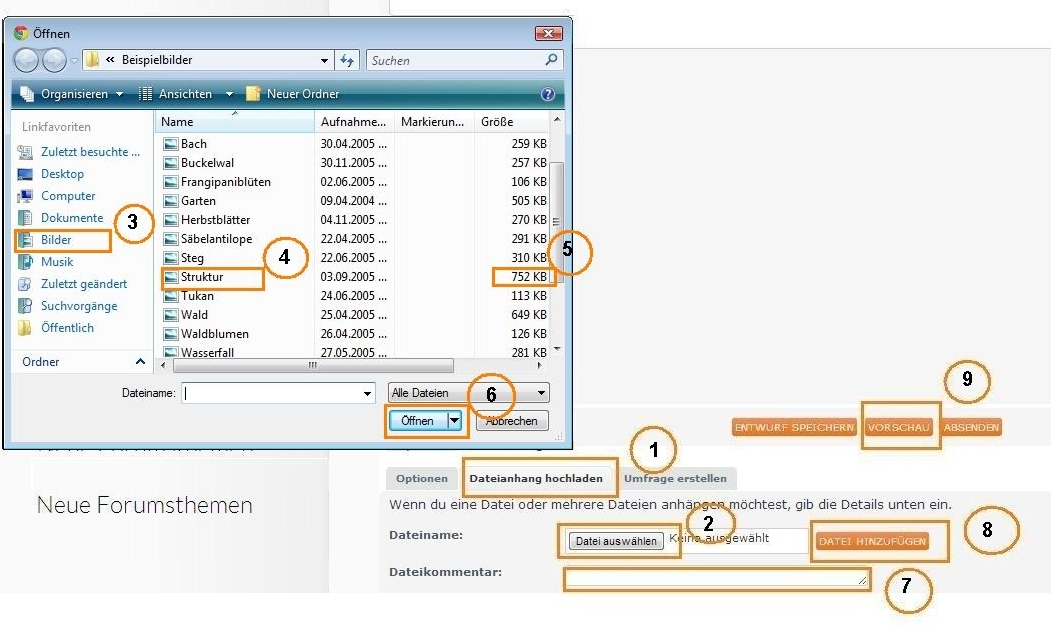The image size is (1051, 631).
Task: Expand the Ordner panel chevron
Action: pos(140,362)
